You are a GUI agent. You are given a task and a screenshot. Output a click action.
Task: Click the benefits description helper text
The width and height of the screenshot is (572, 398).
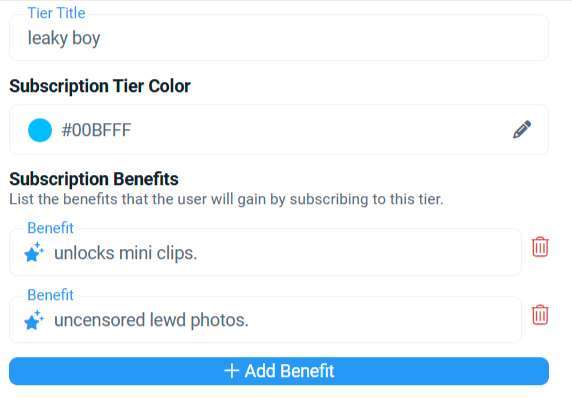pyautogui.click(x=226, y=199)
